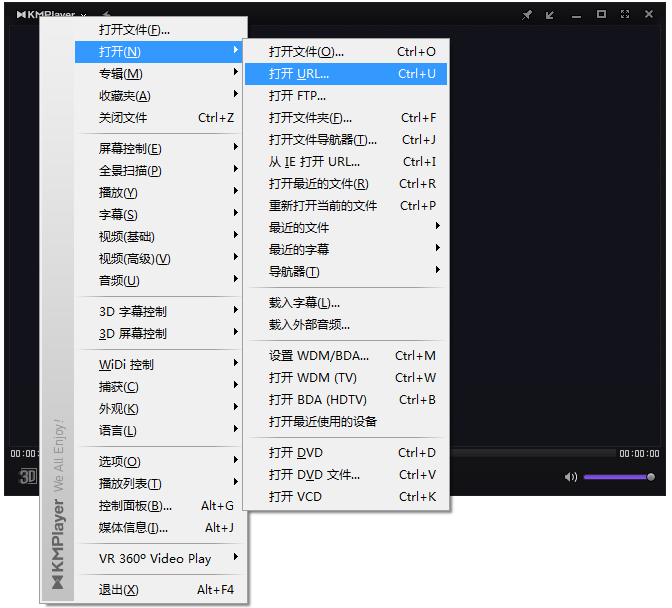Click total time display 00:00:00
Viewport: 672px width, 608px height.
coord(639,453)
